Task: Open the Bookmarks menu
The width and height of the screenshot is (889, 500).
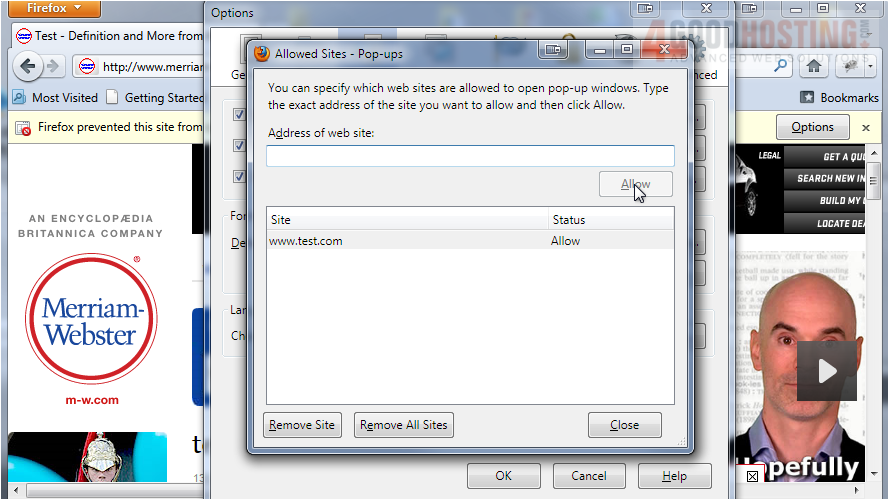Action: click(839, 97)
